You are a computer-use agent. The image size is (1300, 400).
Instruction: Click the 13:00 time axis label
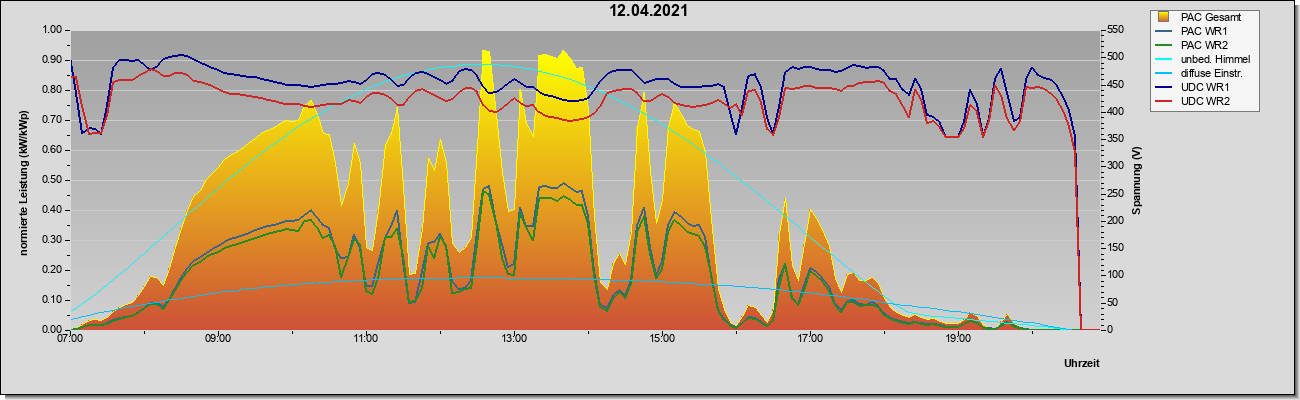point(514,338)
